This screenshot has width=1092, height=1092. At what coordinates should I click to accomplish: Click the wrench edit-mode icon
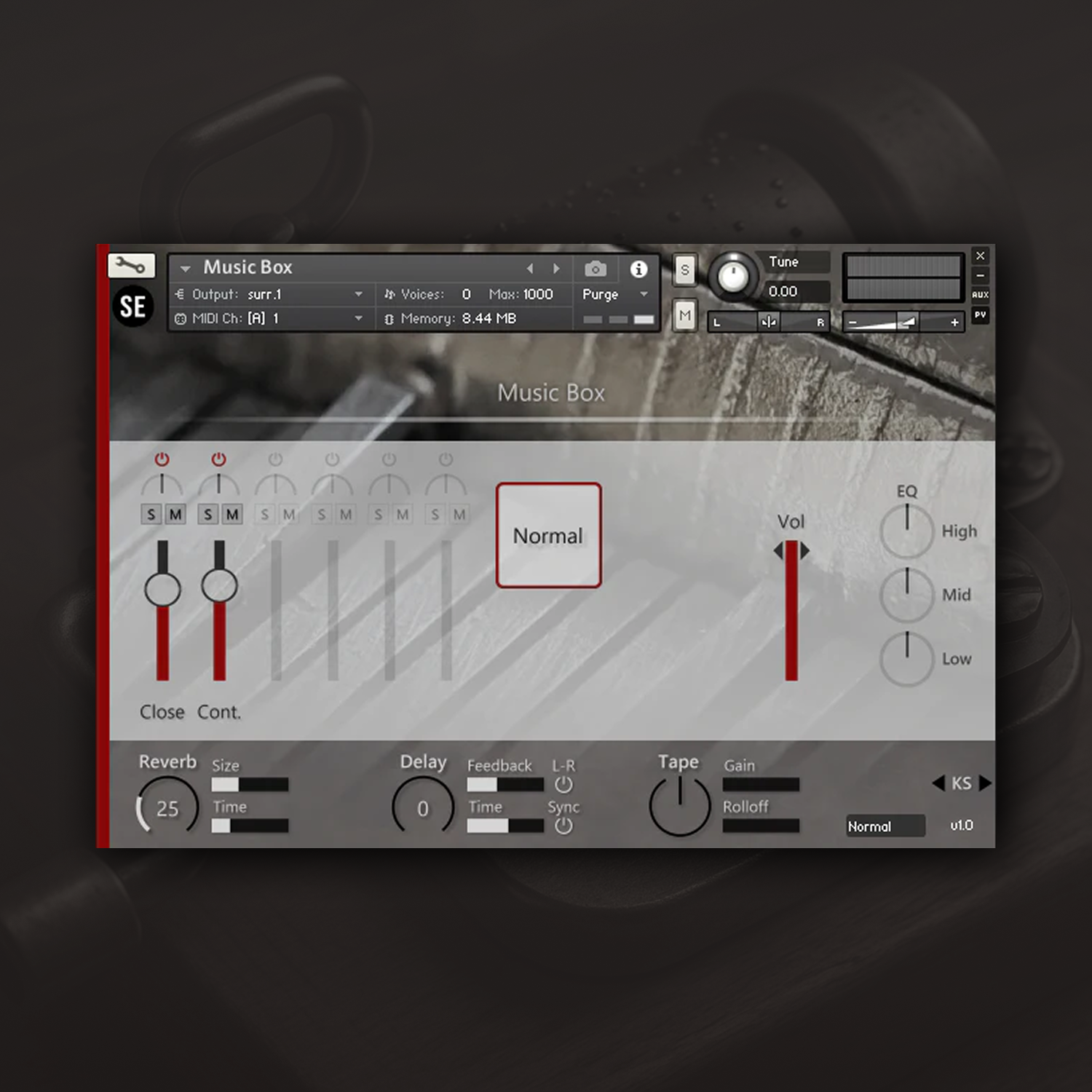[x=131, y=266]
